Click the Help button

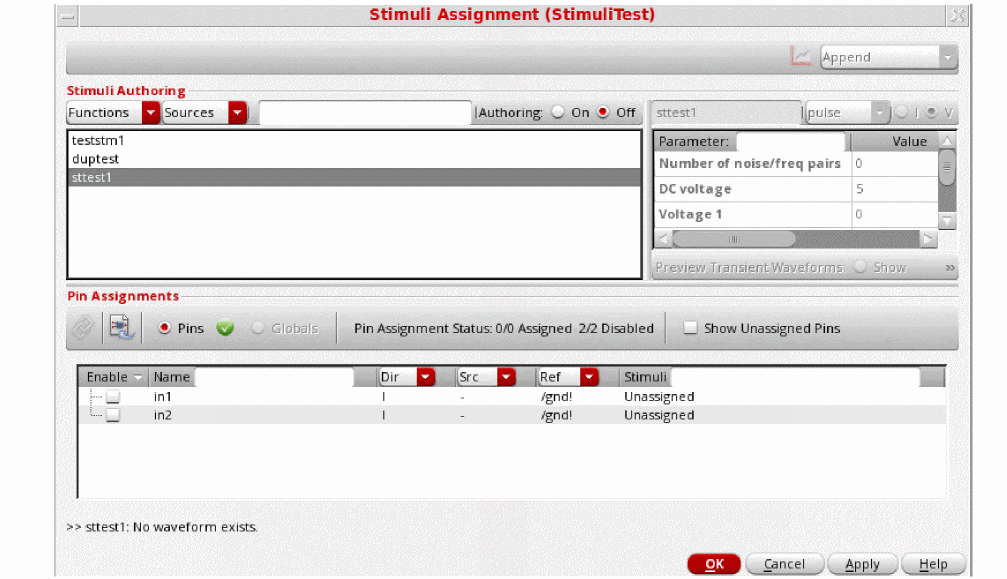click(x=933, y=564)
